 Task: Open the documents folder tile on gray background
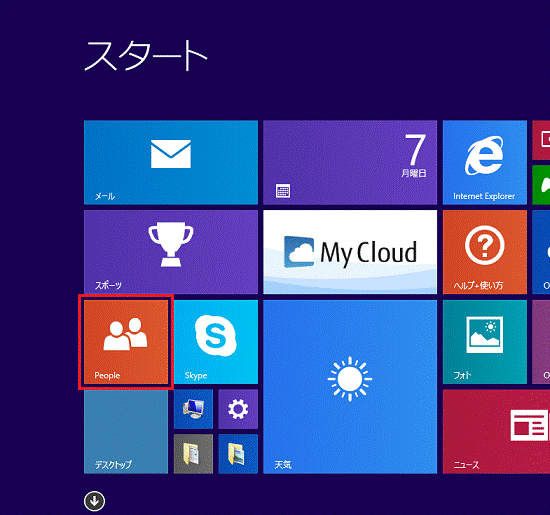(193, 454)
